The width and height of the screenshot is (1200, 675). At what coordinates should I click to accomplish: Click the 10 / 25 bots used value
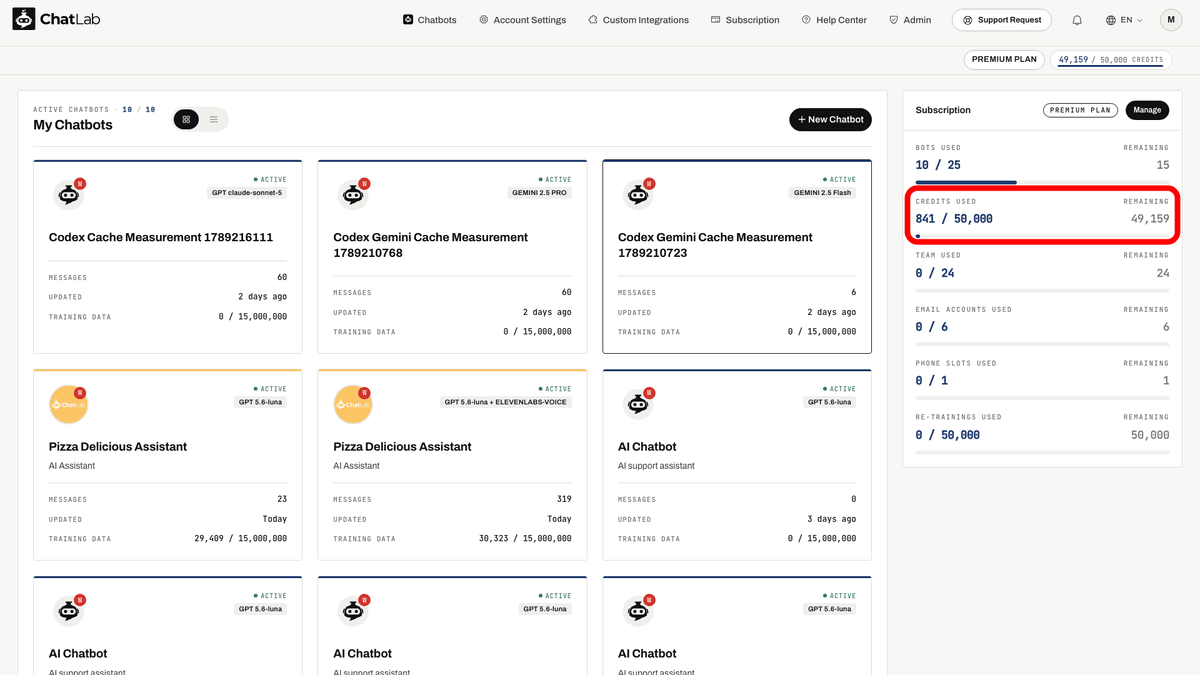click(x=938, y=165)
